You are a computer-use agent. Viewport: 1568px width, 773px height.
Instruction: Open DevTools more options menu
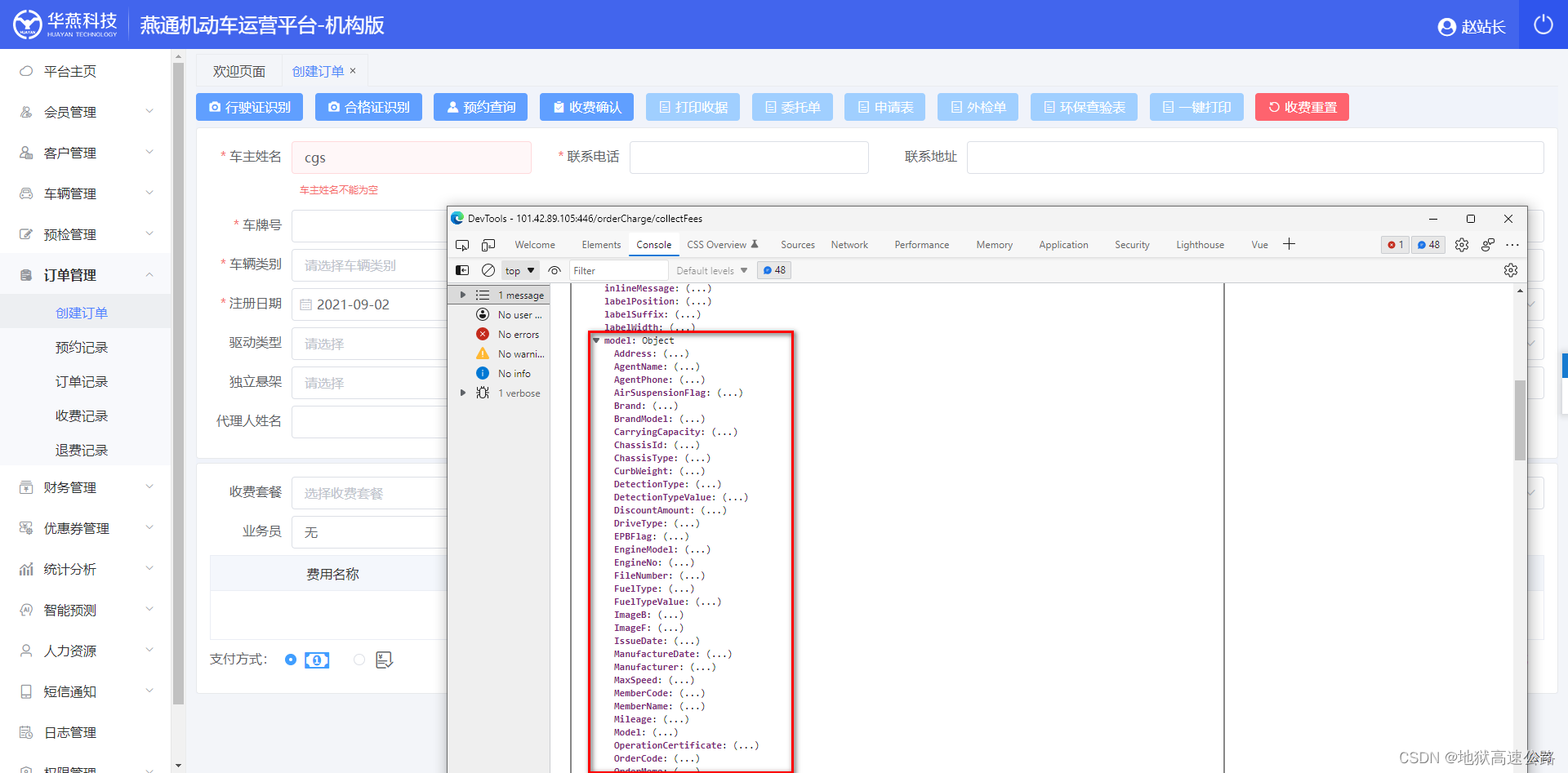click(1512, 245)
